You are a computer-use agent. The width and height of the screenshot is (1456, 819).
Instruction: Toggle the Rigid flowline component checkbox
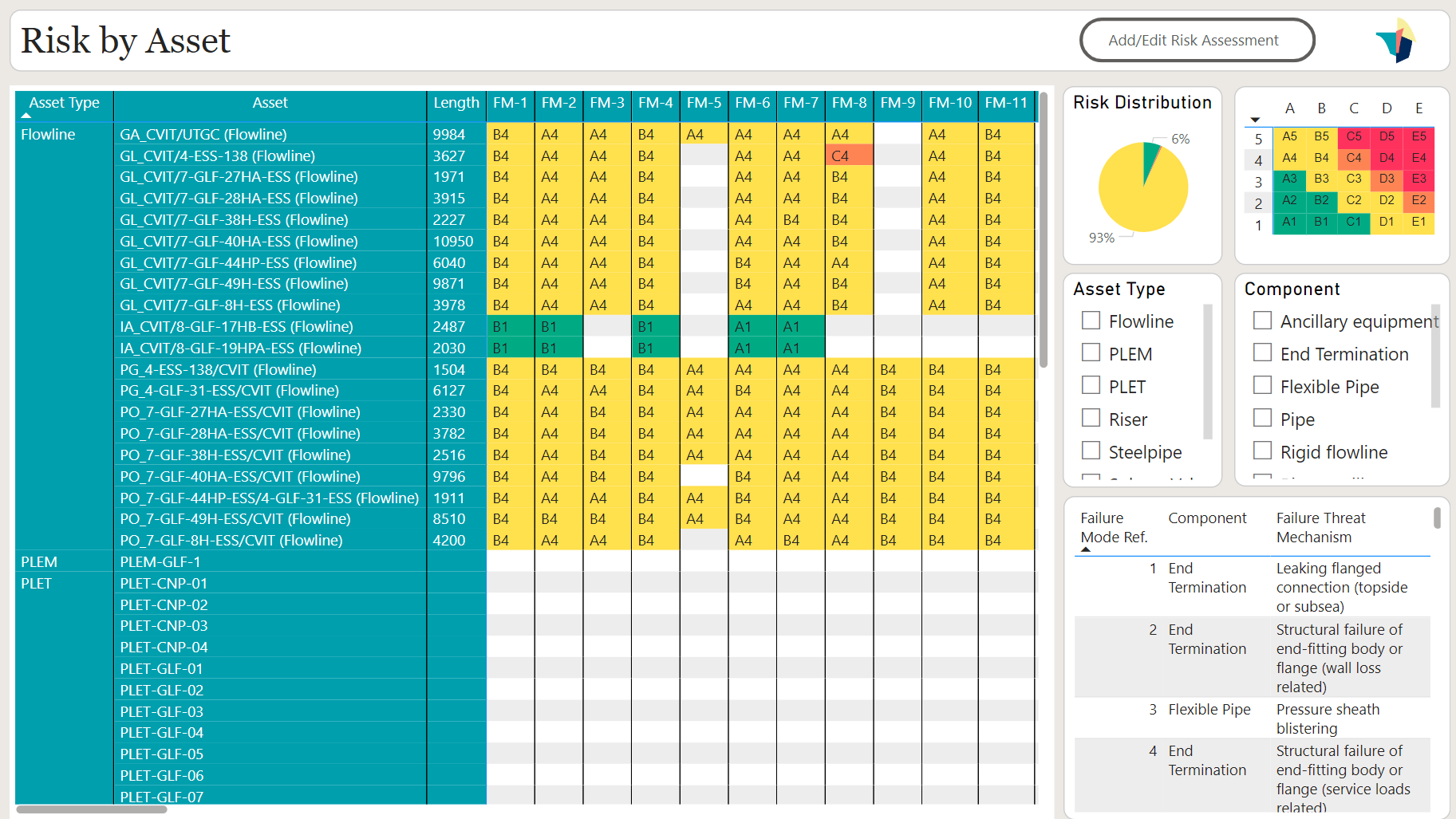pos(1262,451)
